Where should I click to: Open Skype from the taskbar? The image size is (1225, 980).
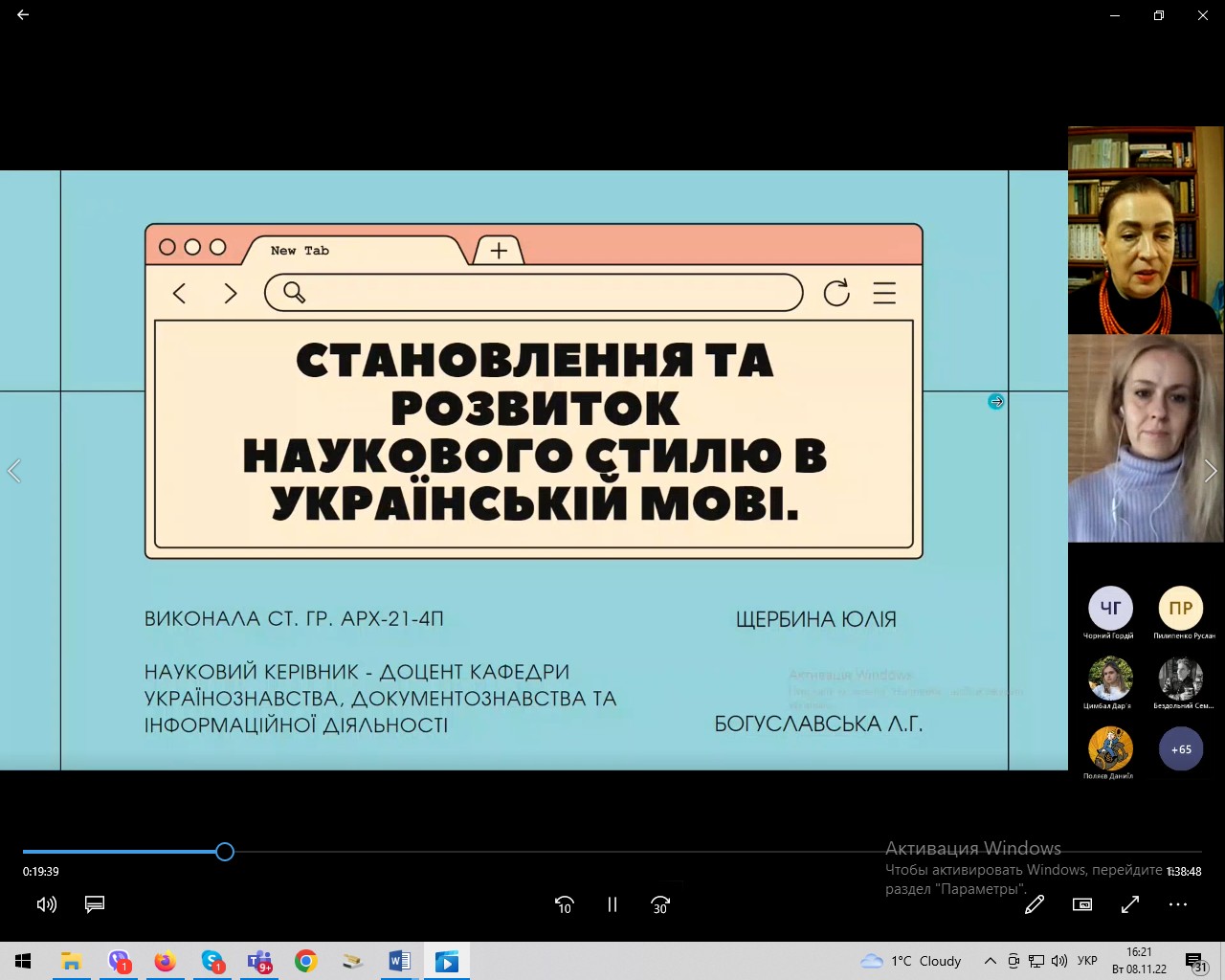click(x=212, y=961)
